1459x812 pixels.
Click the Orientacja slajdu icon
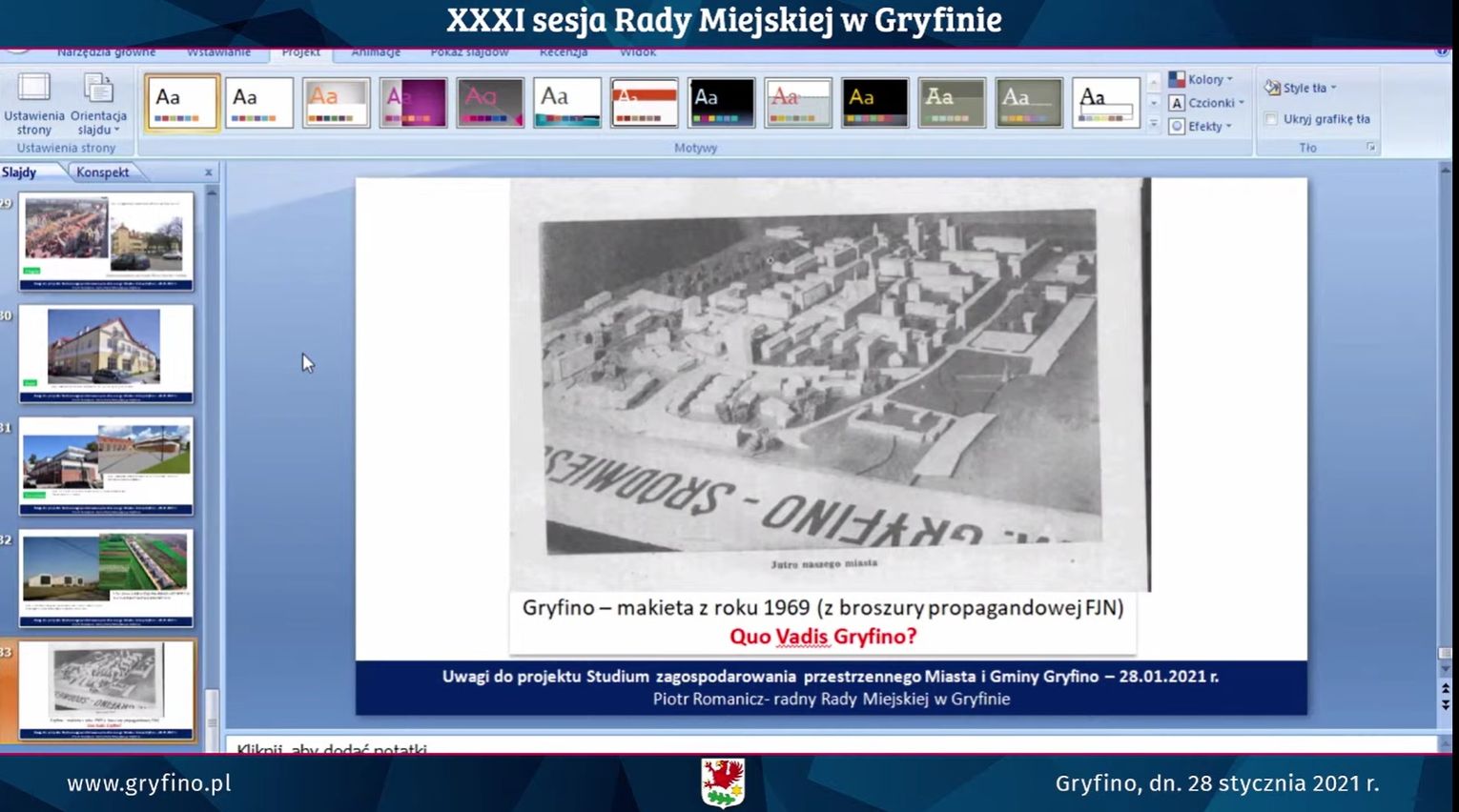click(x=98, y=104)
